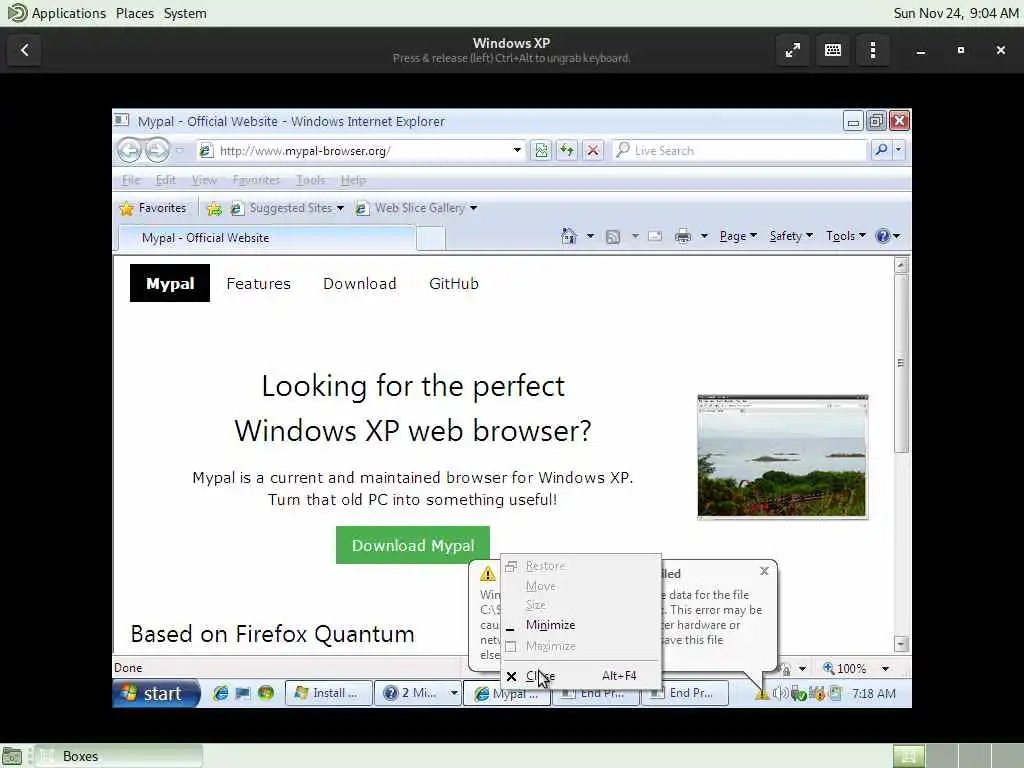This screenshot has height=768, width=1024.
Task: Open the Help question mark icon
Action: (882, 236)
